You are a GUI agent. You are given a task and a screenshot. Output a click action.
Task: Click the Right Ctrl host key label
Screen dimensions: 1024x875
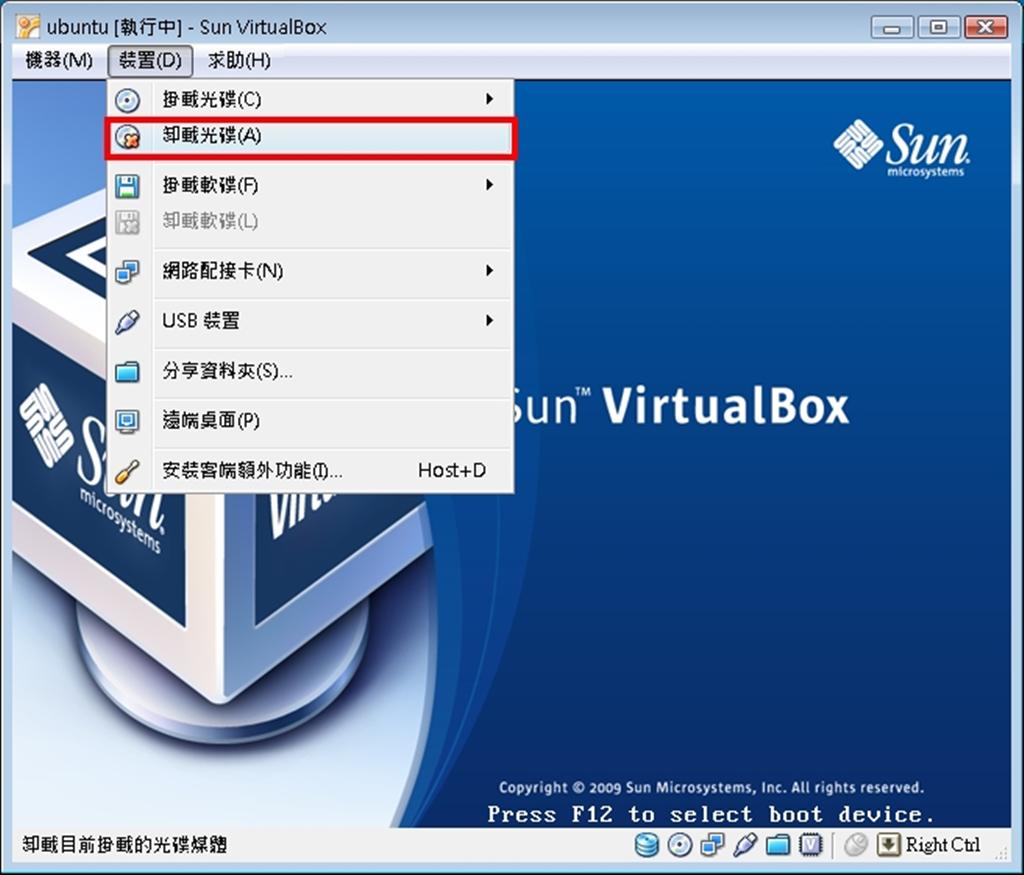[x=942, y=845]
